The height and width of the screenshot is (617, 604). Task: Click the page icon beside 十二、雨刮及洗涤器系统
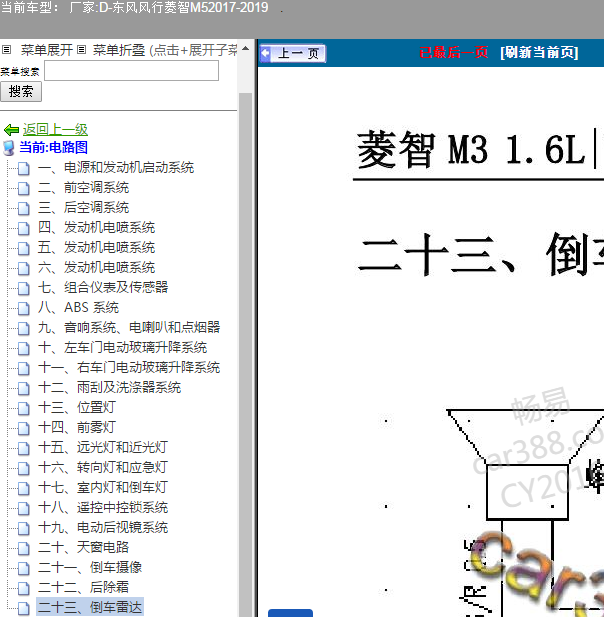tap(24, 388)
